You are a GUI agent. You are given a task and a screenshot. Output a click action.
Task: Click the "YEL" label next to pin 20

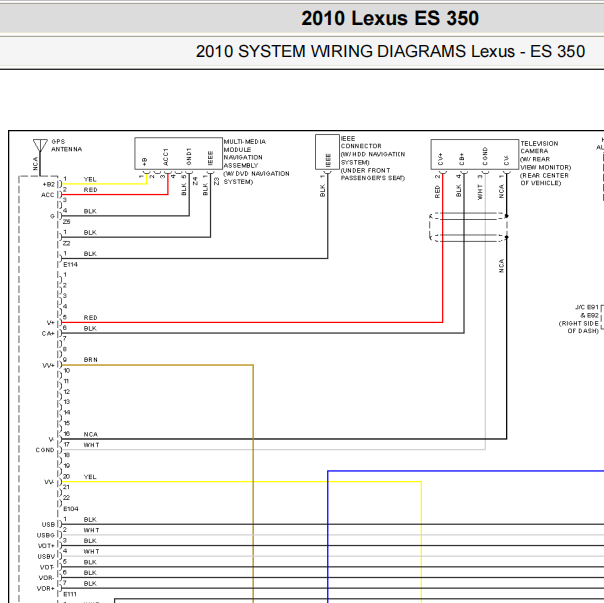(x=90, y=477)
